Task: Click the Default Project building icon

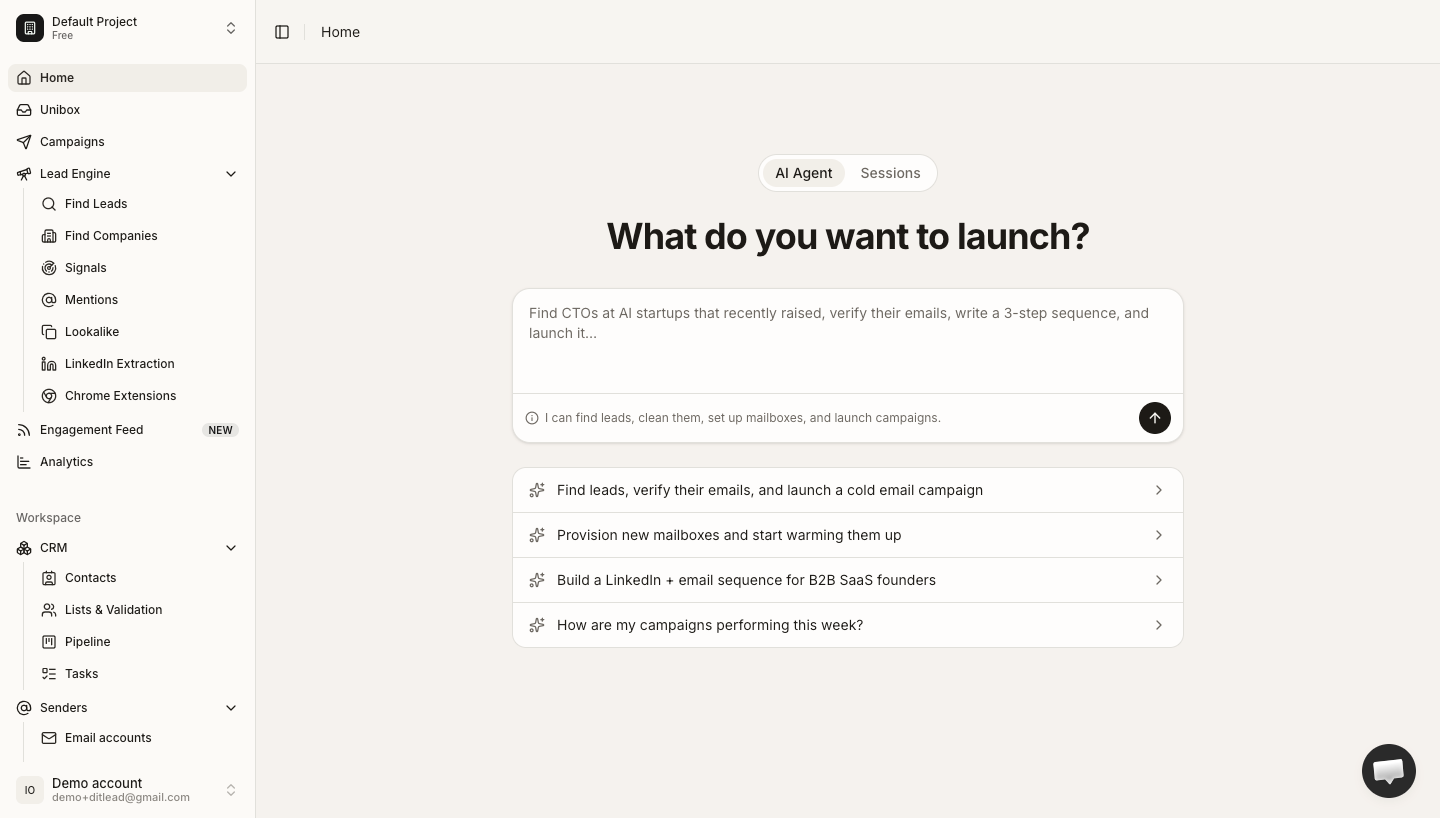Action: tap(30, 28)
